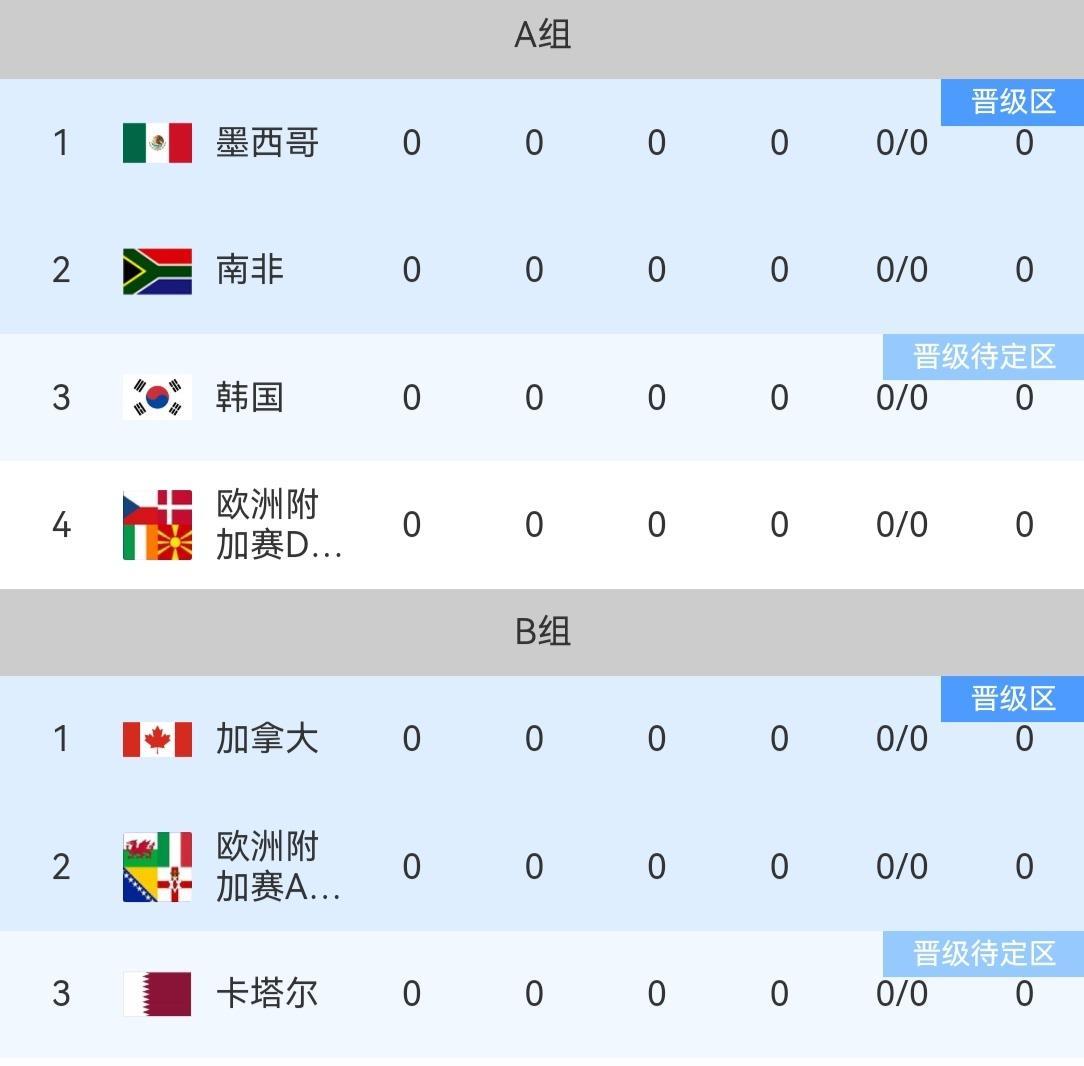
Task: Select the A组 group header
Action: [542, 36]
